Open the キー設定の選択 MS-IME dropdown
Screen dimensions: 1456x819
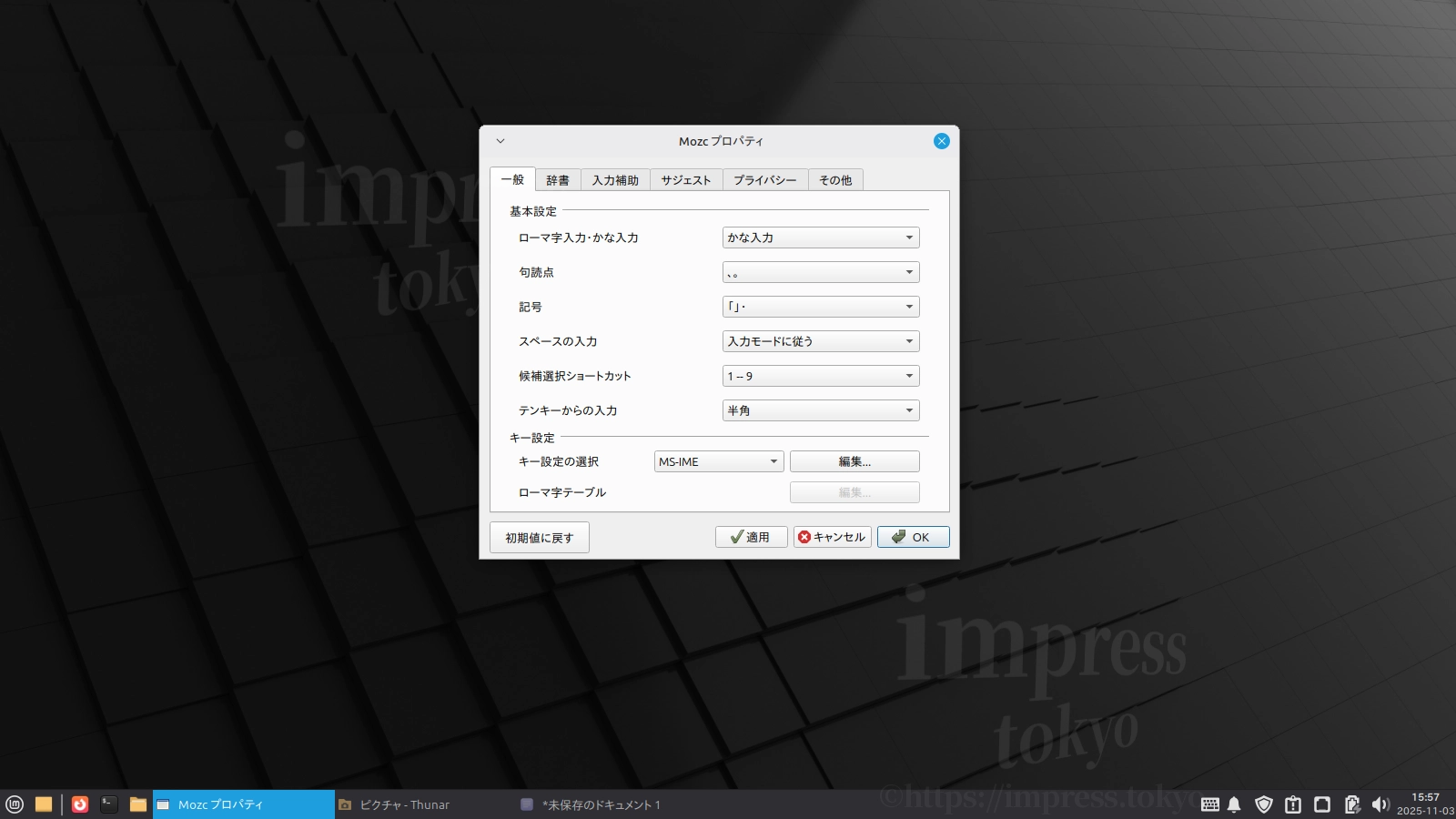(719, 461)
